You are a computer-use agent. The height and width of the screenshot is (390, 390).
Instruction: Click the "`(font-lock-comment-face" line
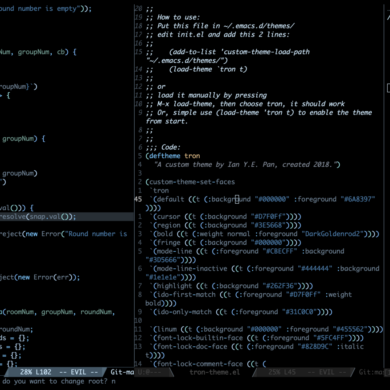(x=208, y=364)
